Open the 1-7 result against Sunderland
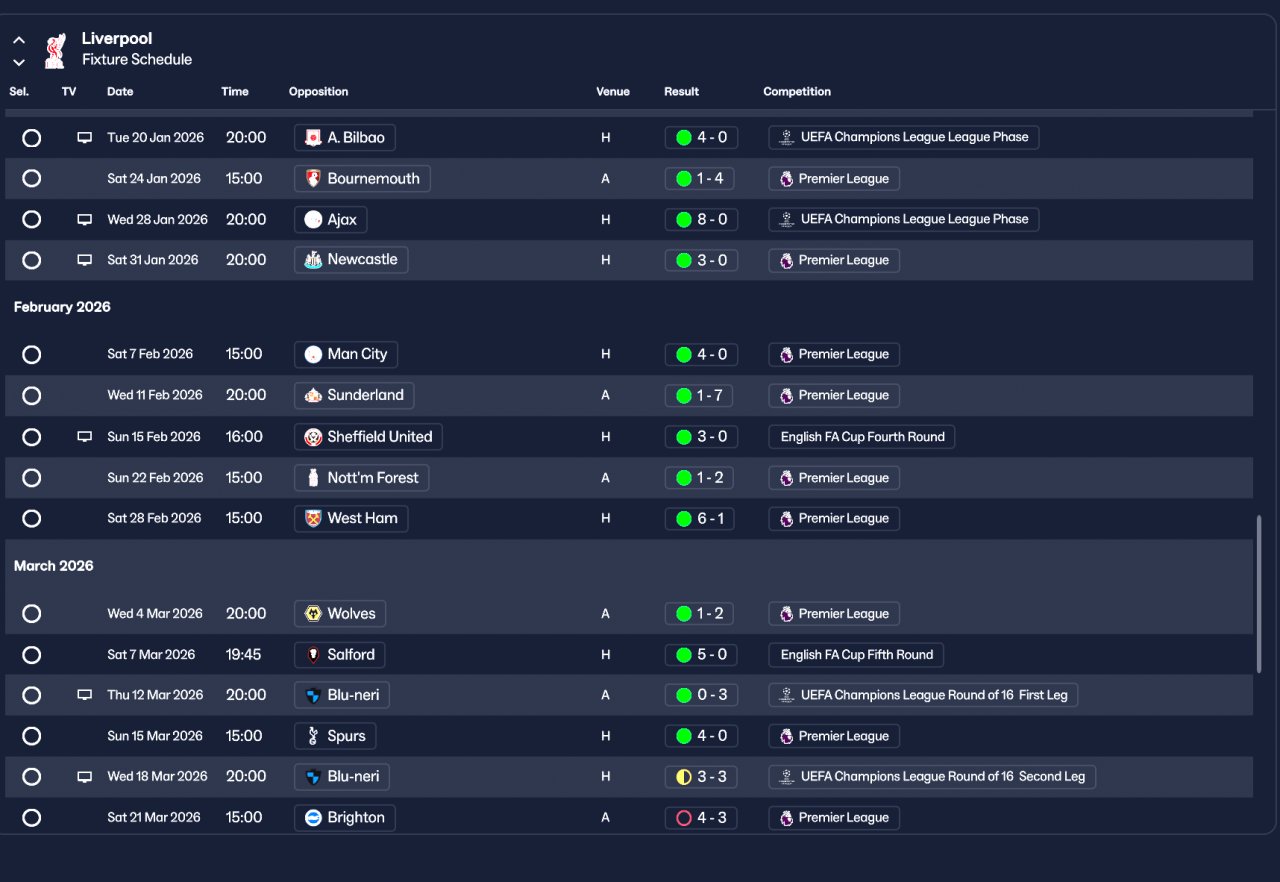This screenshot has width=1280, height=882. 699,395
